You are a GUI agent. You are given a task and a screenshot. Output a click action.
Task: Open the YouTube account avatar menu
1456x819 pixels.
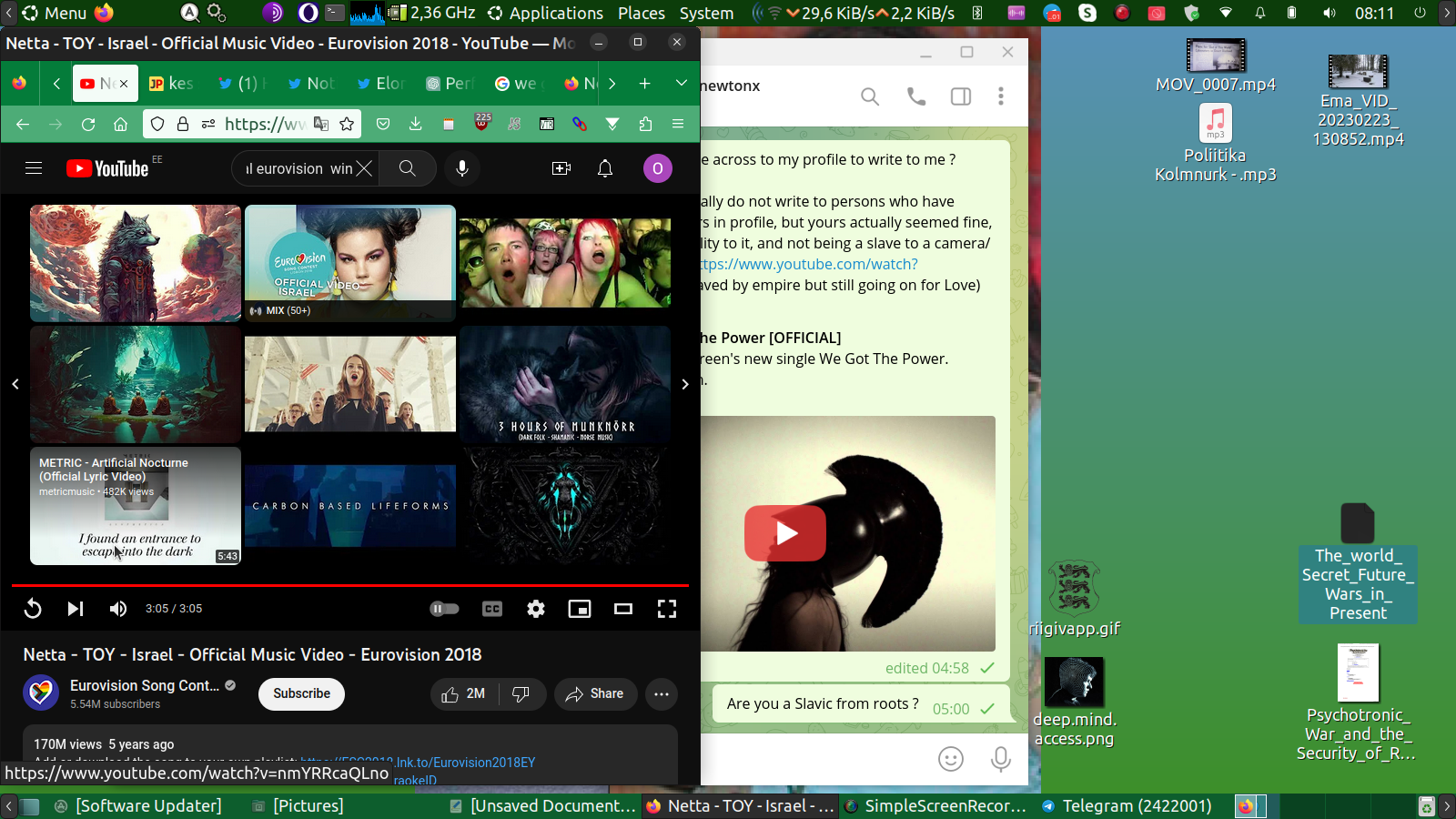pos(658,168)
